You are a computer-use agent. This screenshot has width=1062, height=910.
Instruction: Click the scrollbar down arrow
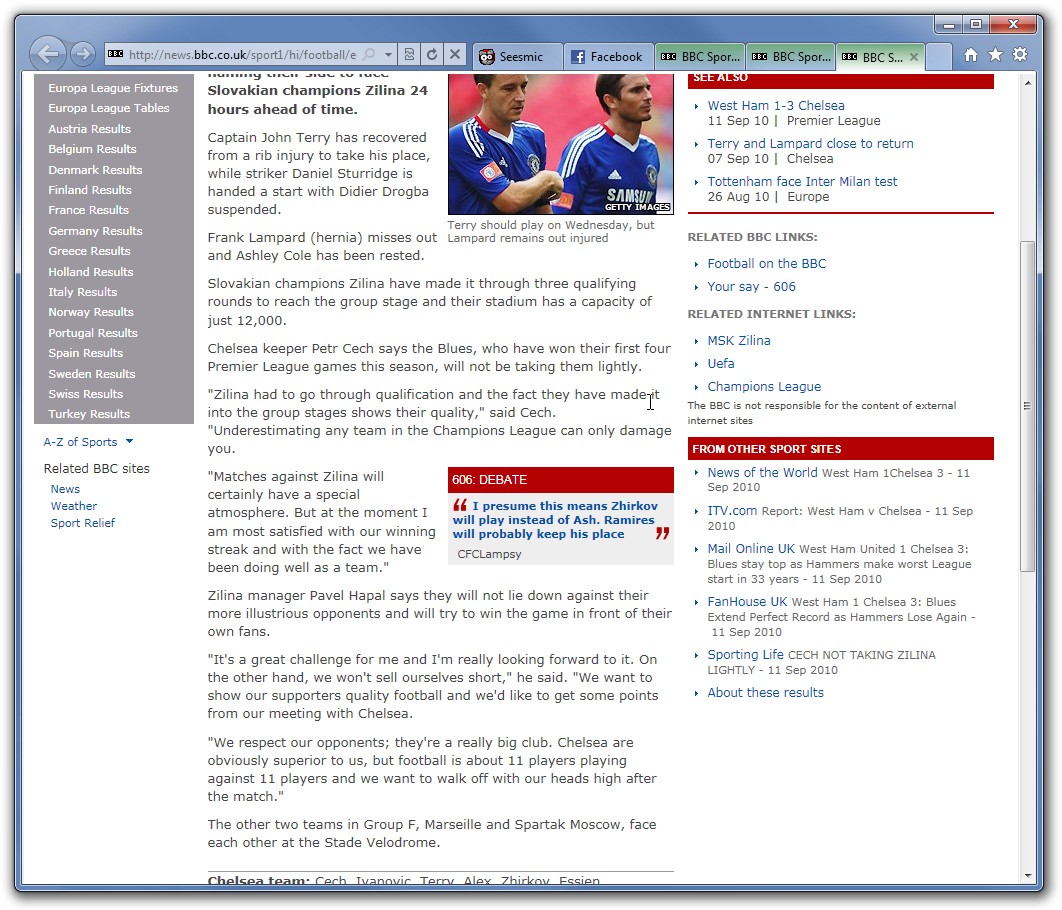click(x=1027, y=875)
